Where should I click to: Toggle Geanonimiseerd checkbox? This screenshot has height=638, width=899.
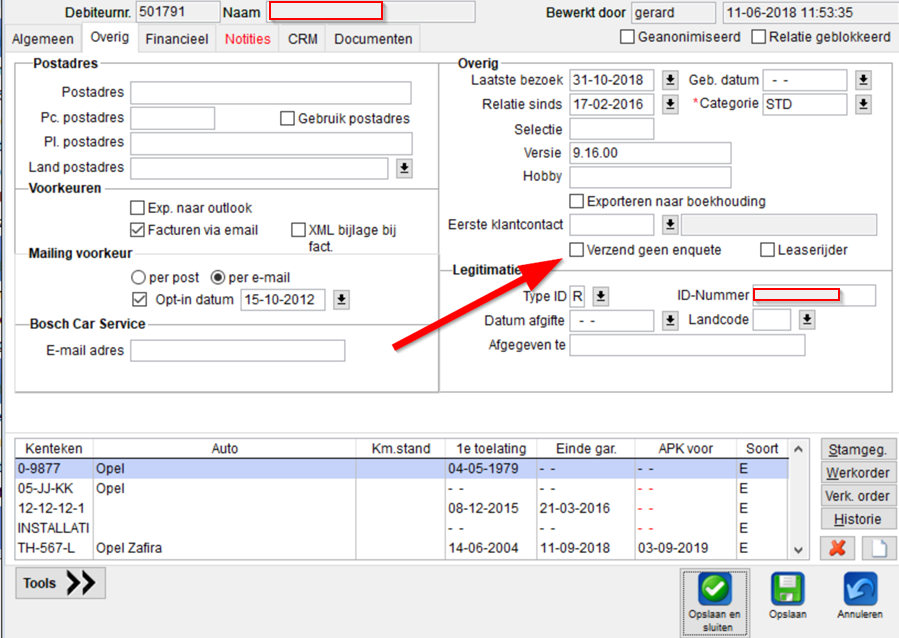[627, 37]
